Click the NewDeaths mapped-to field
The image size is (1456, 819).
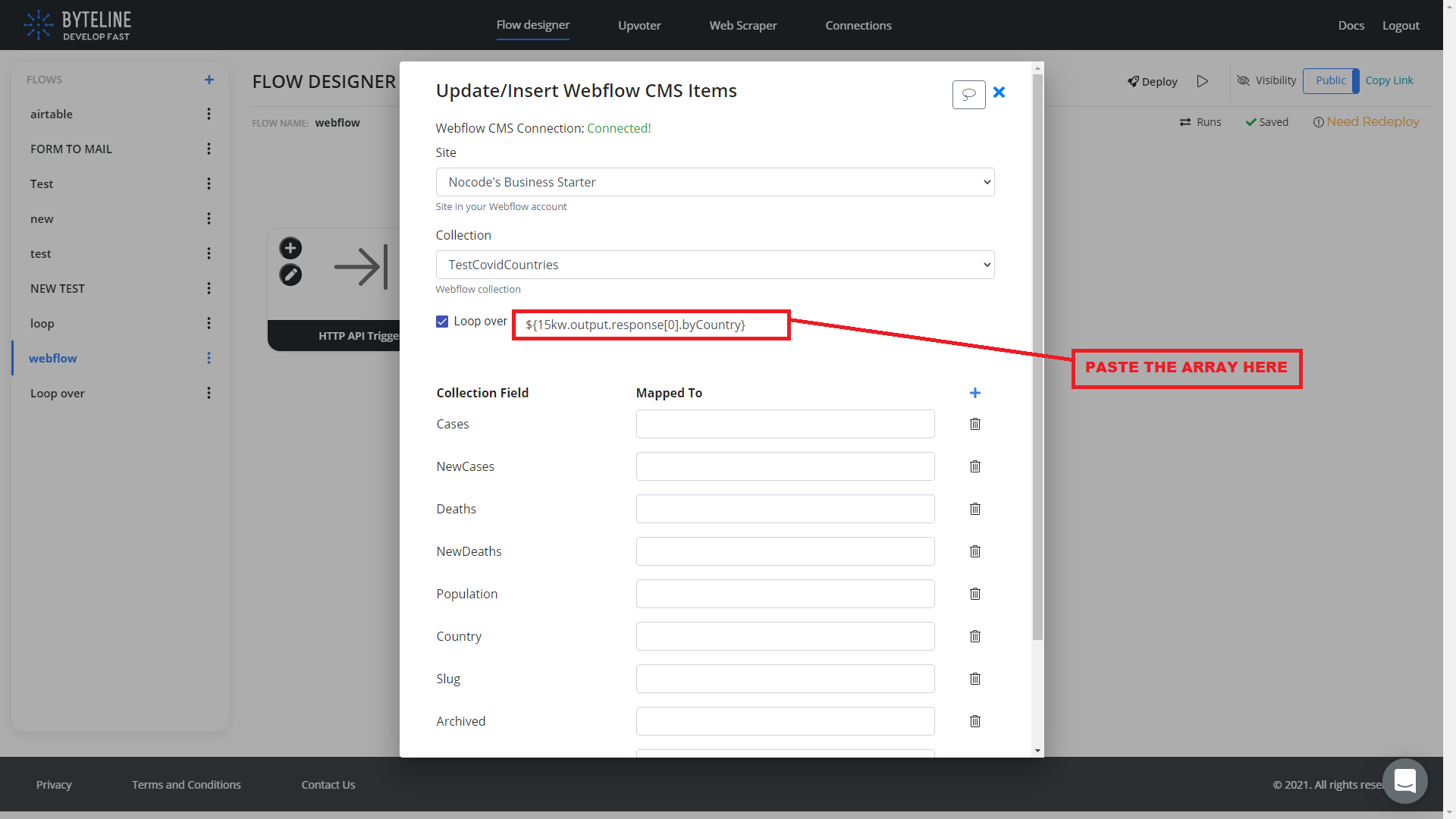[785, 551]
